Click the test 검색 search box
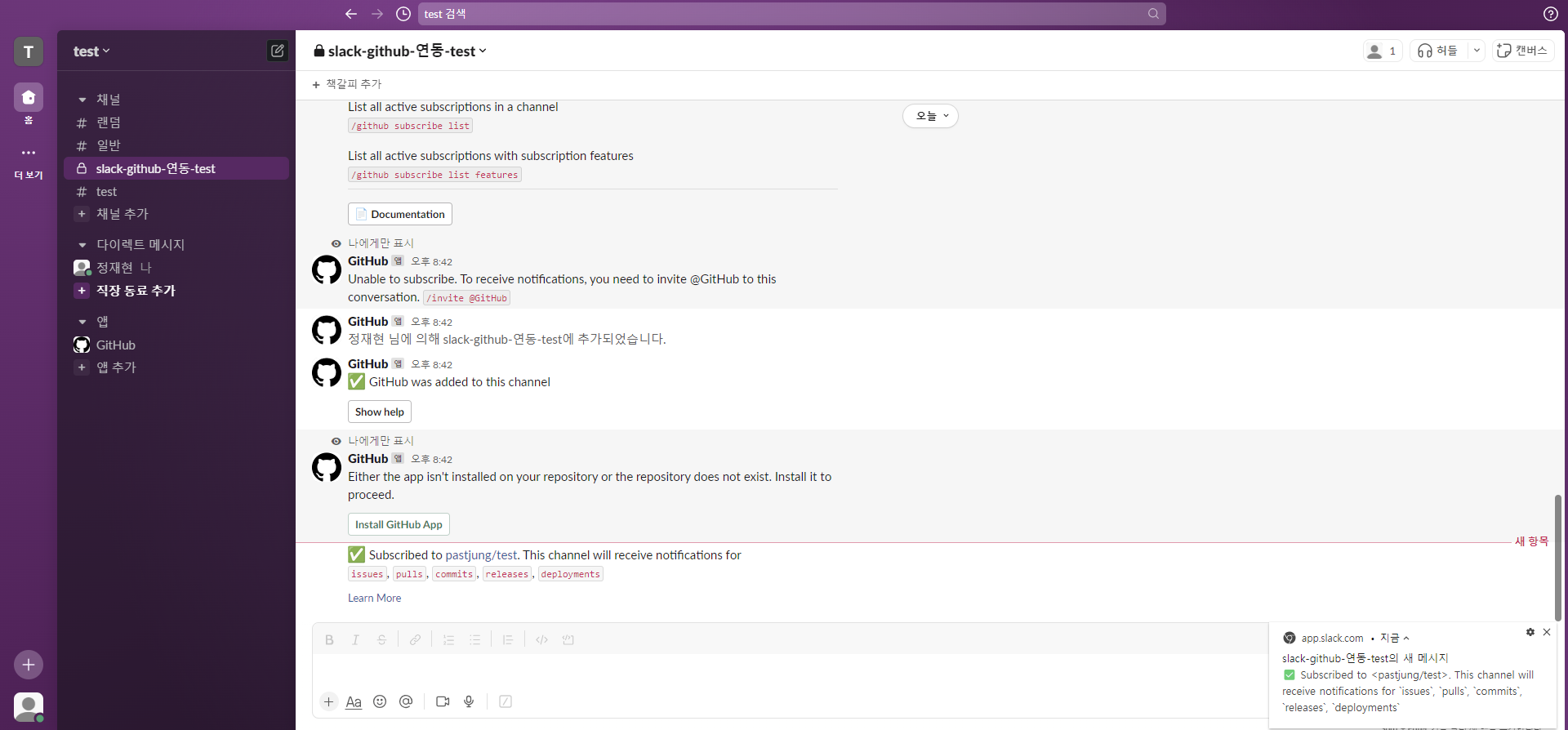Image resolution: width=1568 pixels, height=730 pixels. [x=792, y=14]
